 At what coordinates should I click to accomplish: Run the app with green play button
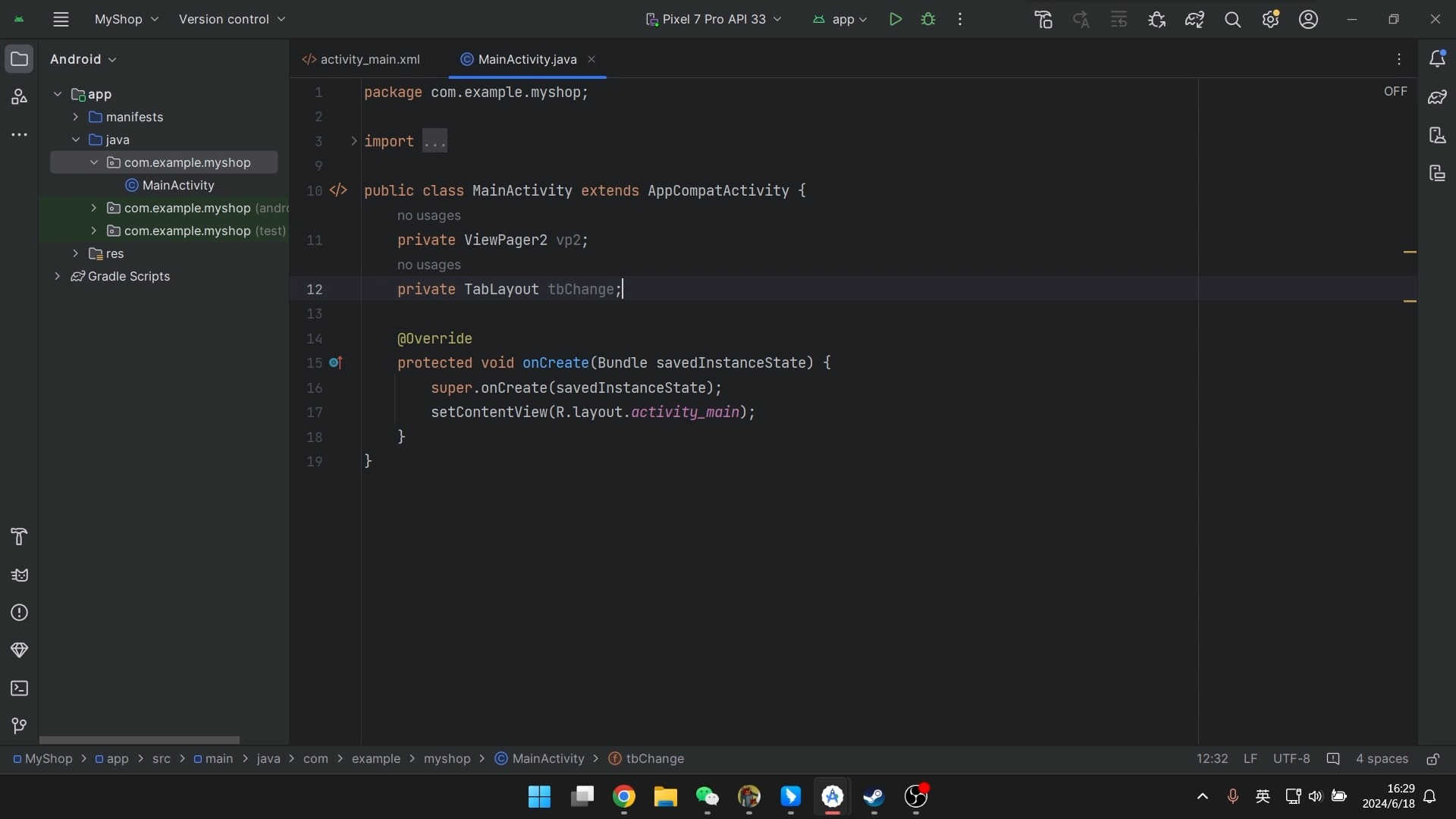(895, 20)
